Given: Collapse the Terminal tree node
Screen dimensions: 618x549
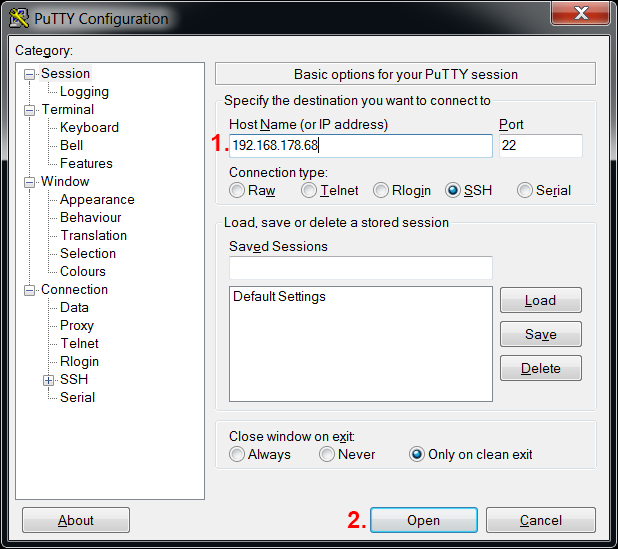Looking at the screenshot, I should click(29, 110).
